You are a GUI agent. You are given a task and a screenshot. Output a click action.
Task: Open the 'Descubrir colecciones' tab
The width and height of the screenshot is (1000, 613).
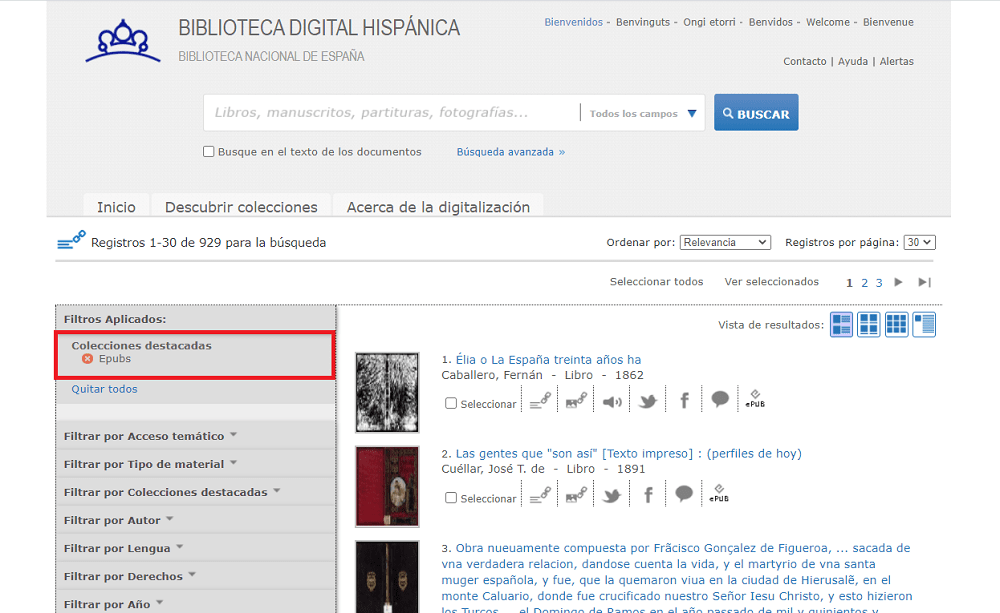click(x=241, y=207)
